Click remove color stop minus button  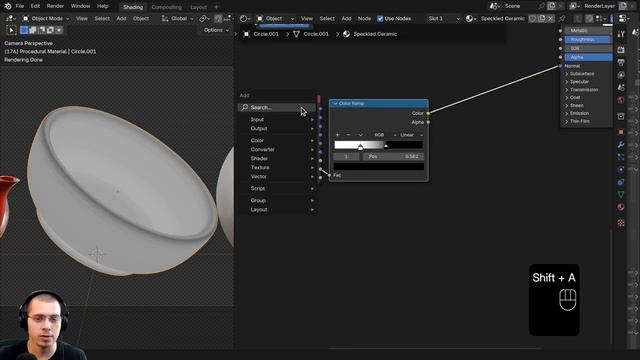pyautogui.click(x=348, y=135)
